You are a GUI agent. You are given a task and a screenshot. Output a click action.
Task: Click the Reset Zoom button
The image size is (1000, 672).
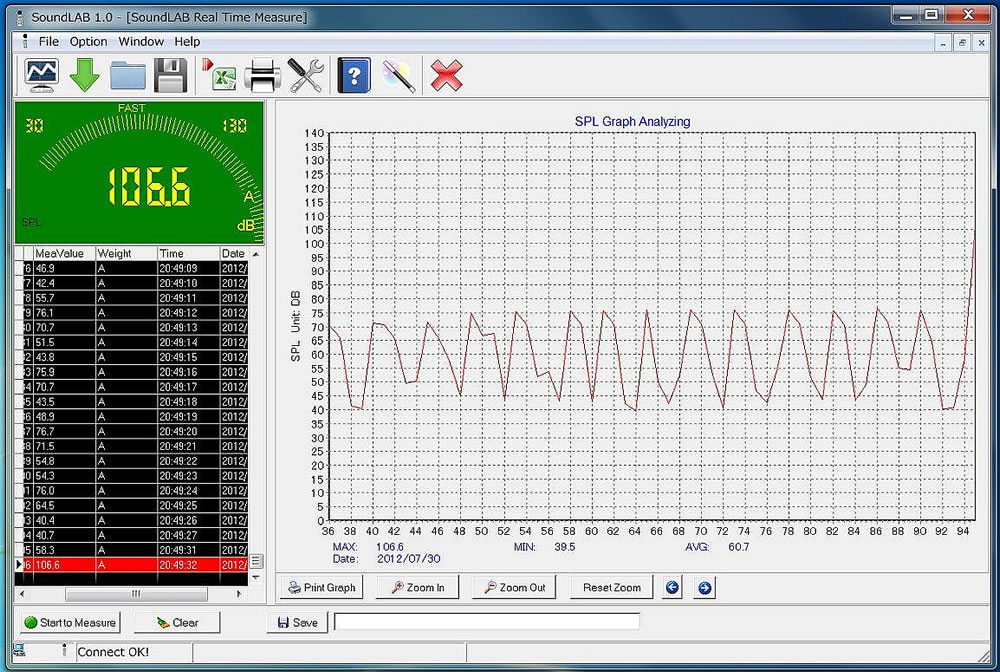click(x=611, y=587)
